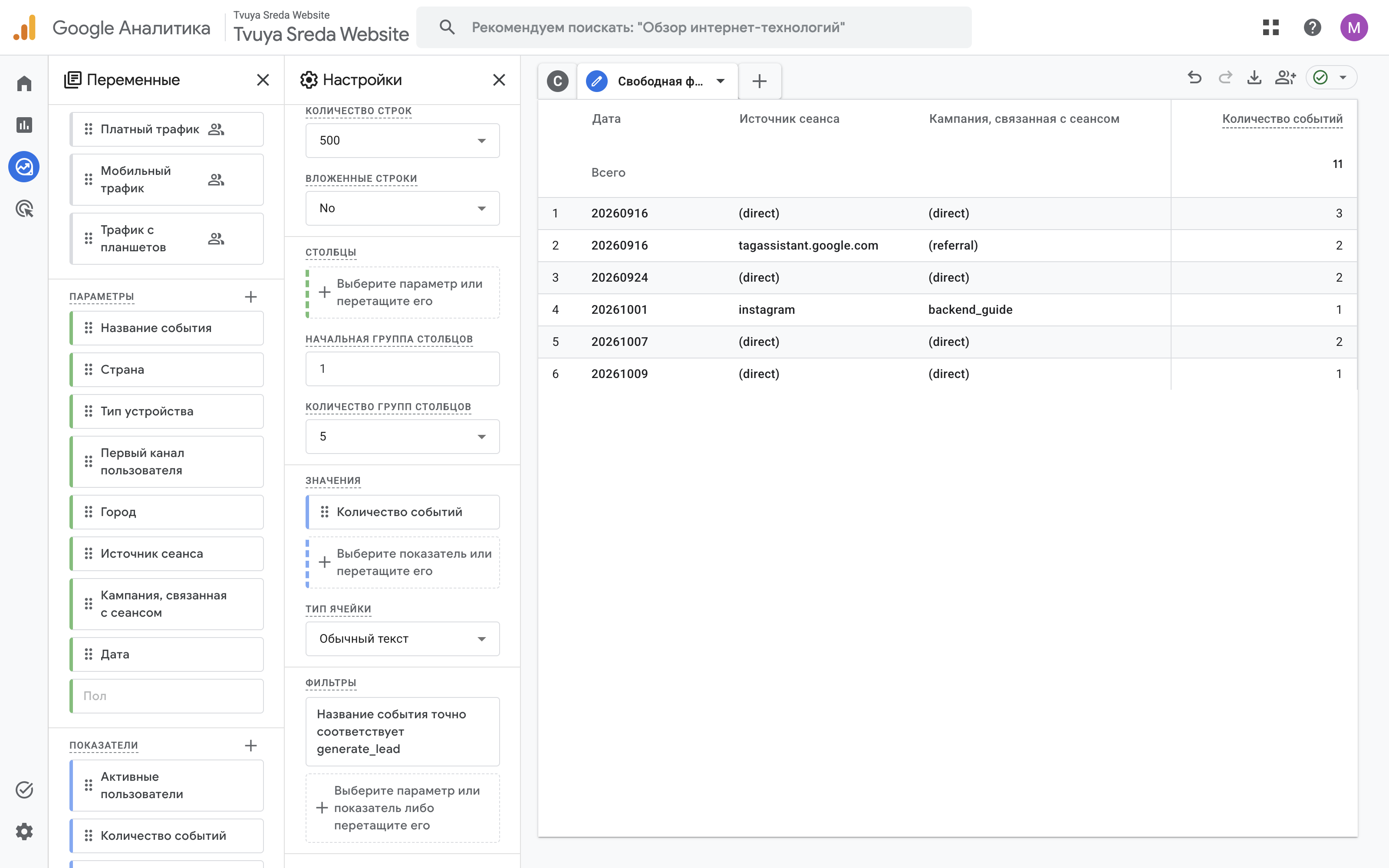
Task: Click the share exploration icon
Action: [x=1285, y=78]
